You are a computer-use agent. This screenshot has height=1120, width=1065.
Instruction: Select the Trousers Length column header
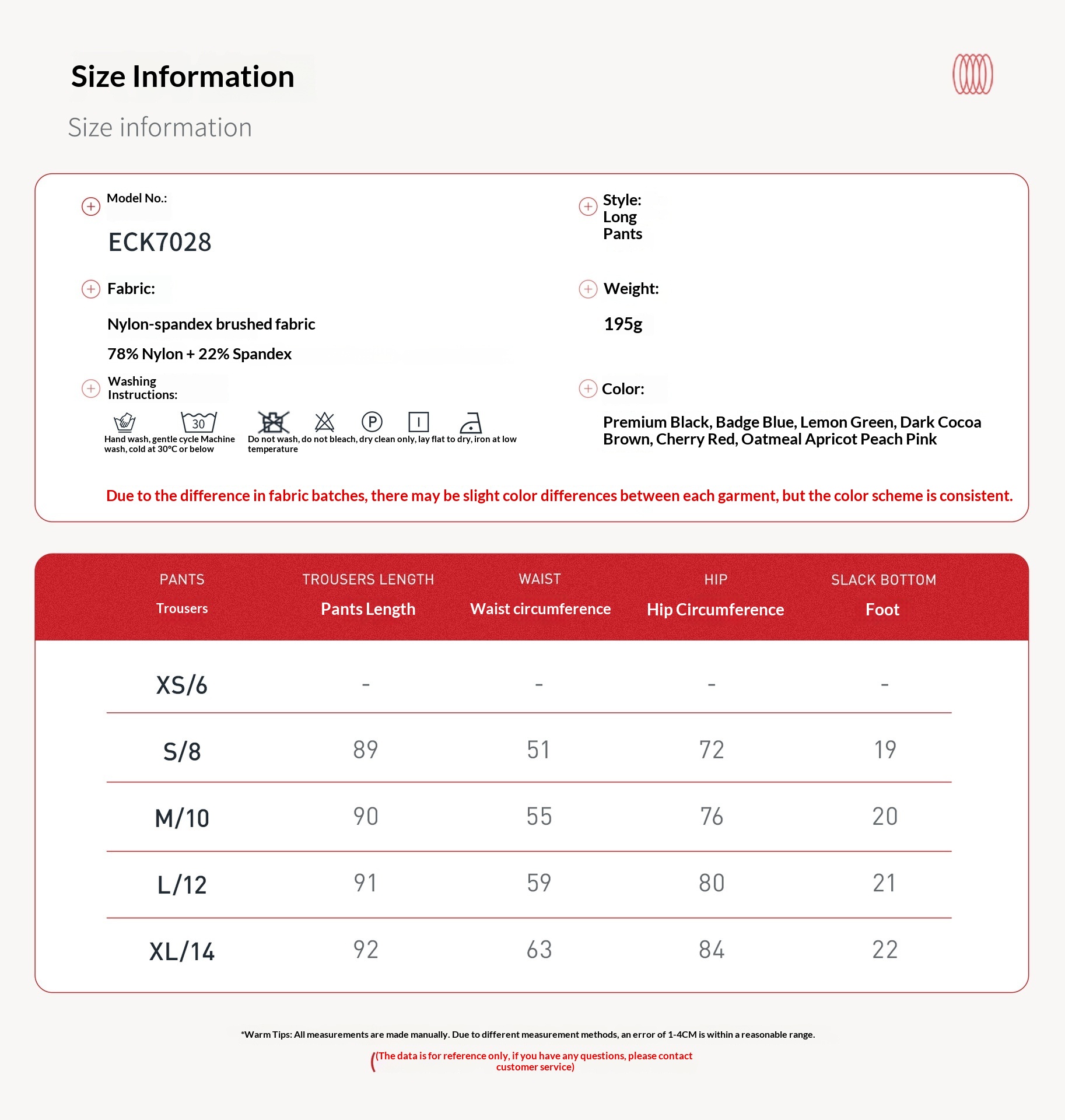368,579
